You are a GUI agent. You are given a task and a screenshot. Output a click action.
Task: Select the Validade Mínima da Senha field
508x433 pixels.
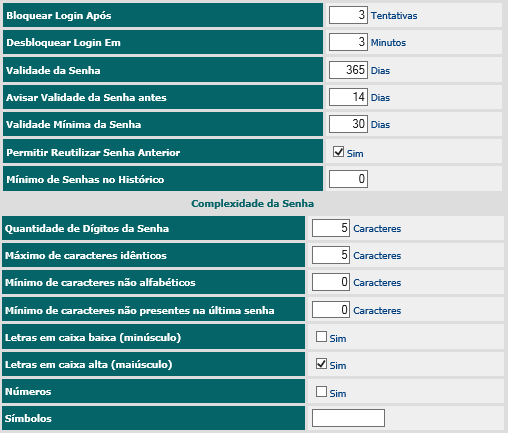click(x=348, y=124)
